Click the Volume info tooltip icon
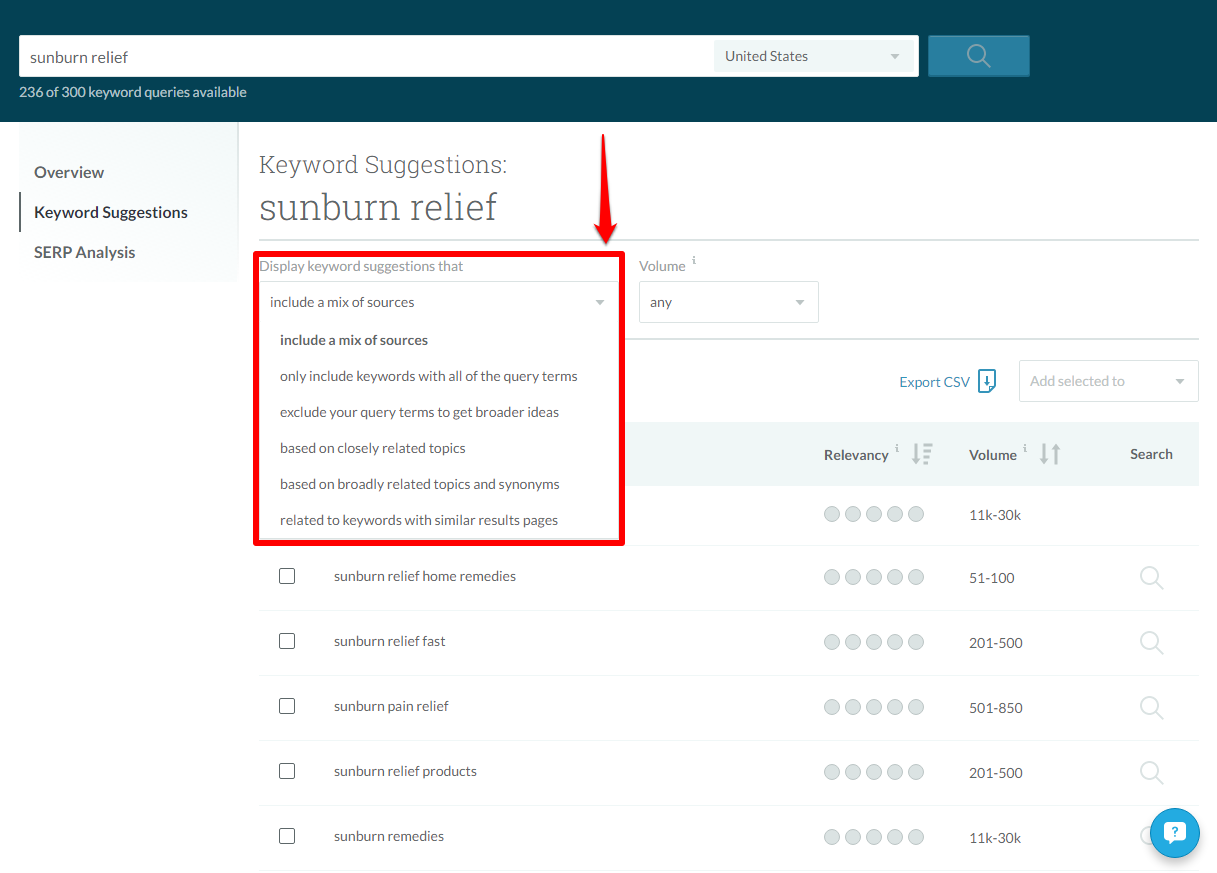Viewport: 1217px width, 873px height. click(x=1024, y=447)
